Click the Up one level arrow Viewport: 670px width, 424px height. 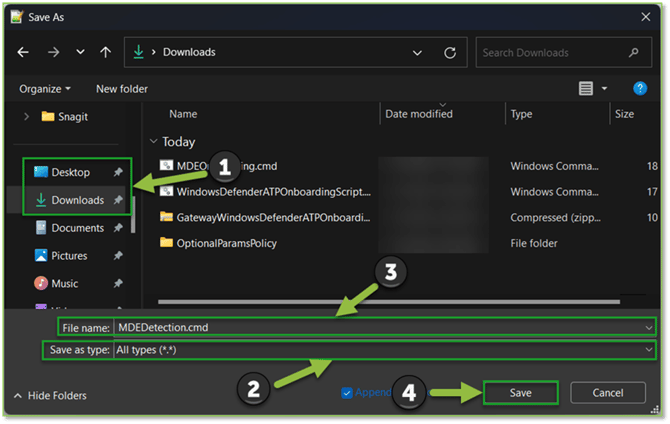coord(106,52)
